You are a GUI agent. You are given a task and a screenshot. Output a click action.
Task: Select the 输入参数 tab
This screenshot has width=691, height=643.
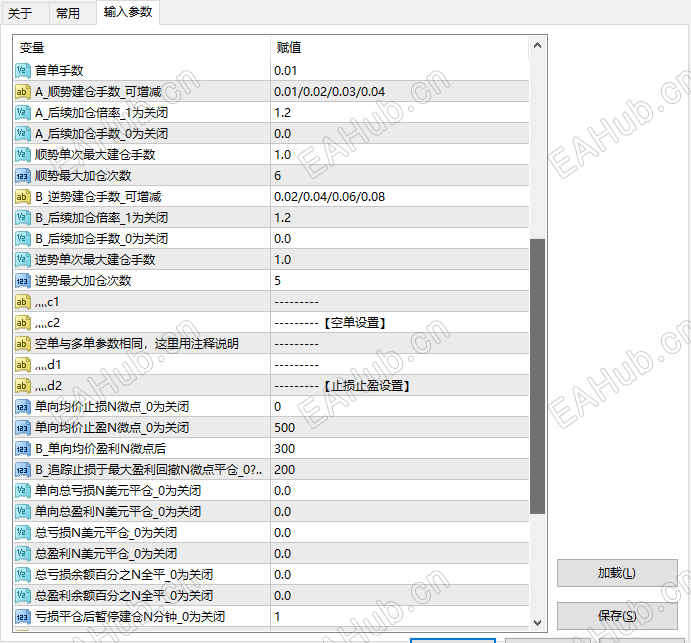click(x=128, y=12)
